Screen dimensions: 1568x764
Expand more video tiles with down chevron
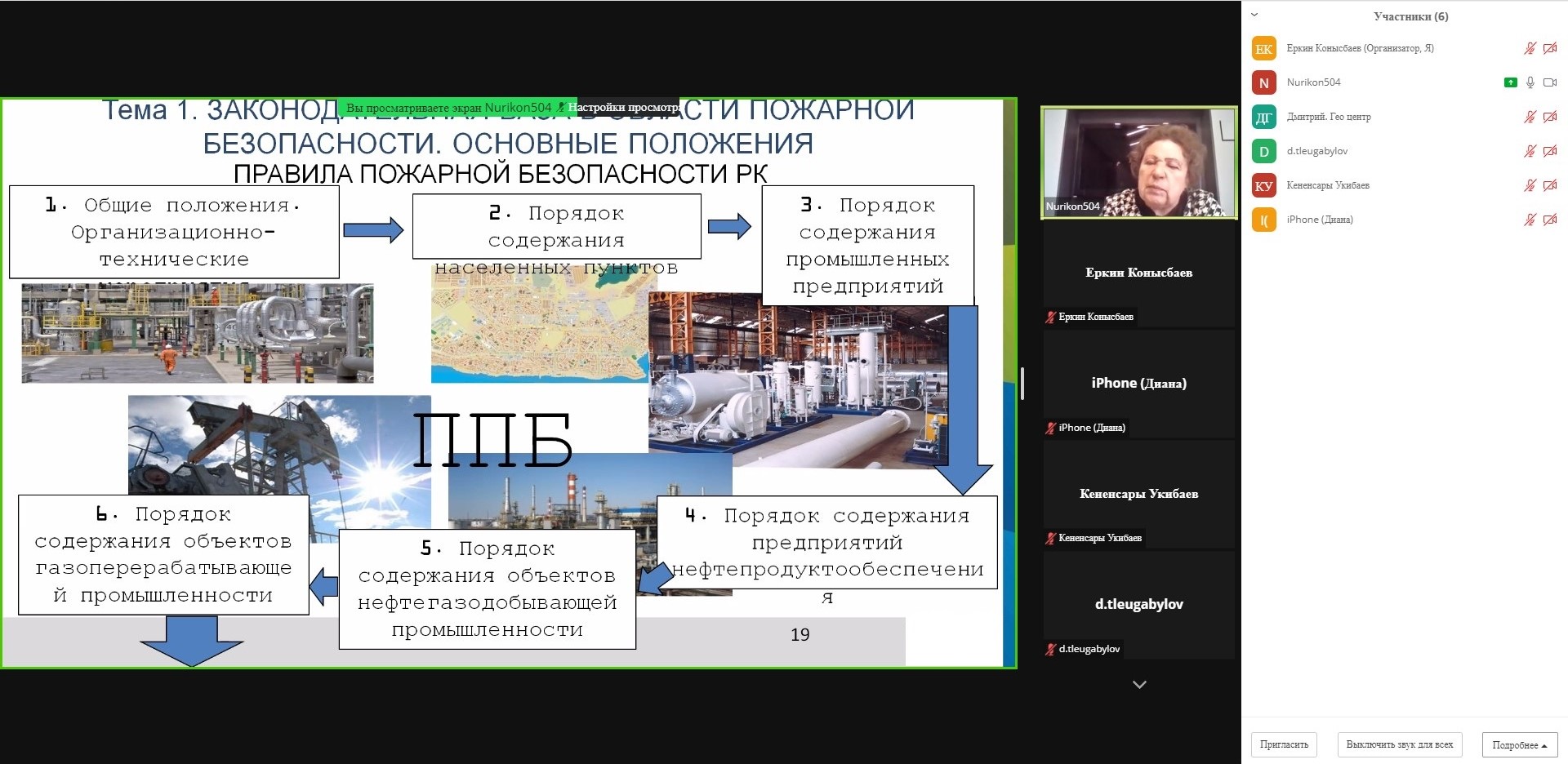tap(1139, 685)
